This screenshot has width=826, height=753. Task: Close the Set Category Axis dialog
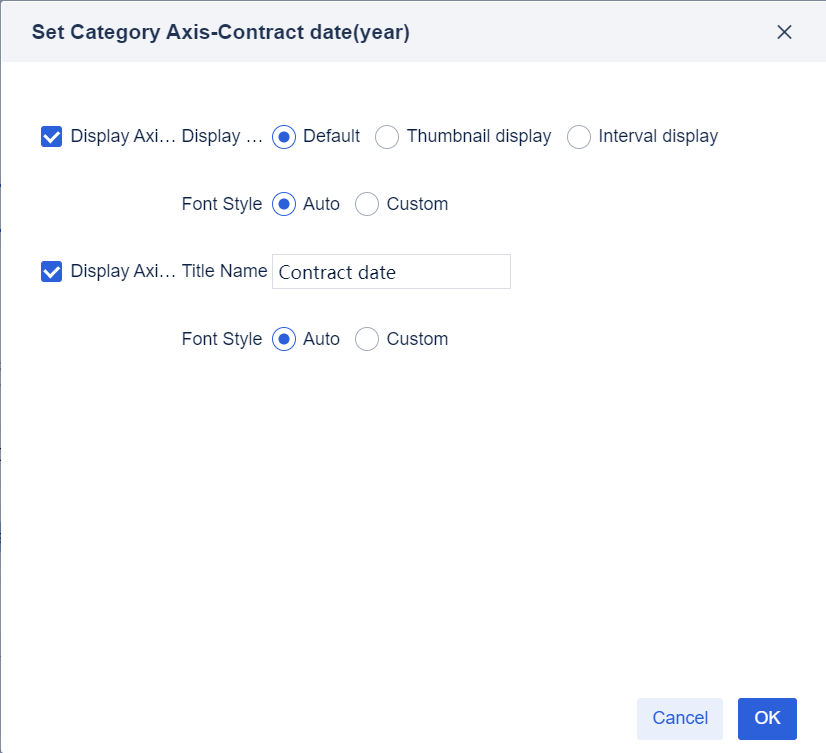coord(784,32)
